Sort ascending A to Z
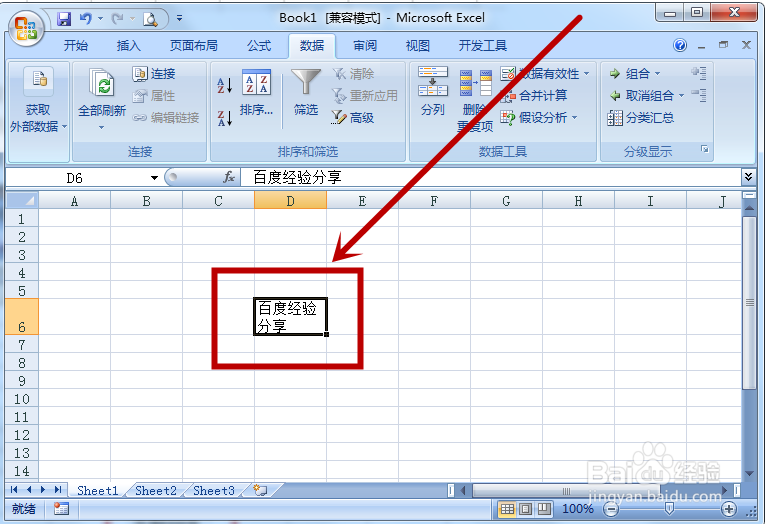765x524 pixels. click(x=224, y=86)
